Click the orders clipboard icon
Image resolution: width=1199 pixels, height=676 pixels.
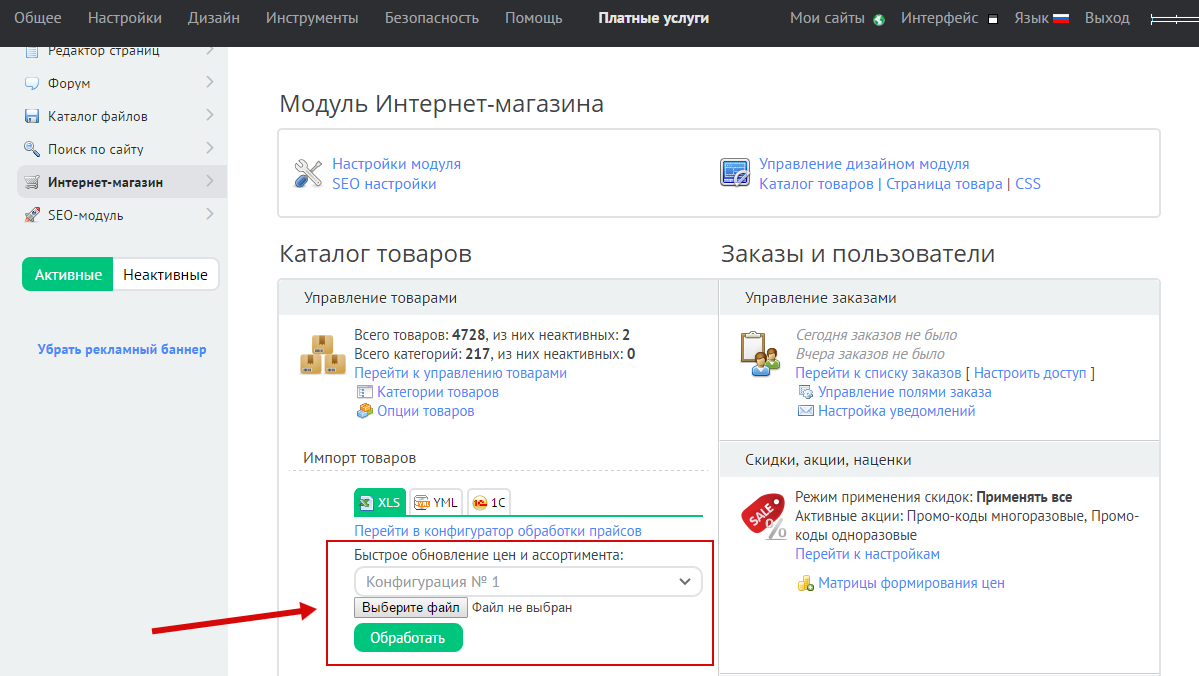[x=760, y=354]
